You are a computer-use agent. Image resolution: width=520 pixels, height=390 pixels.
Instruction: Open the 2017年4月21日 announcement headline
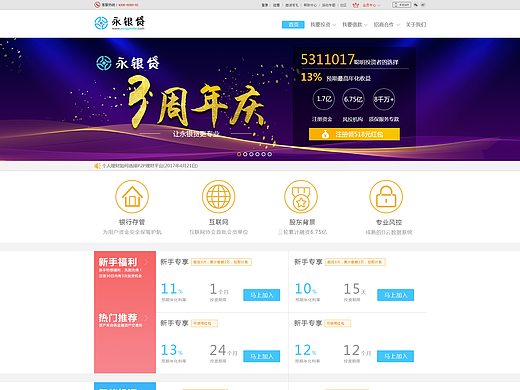point(150,166)
